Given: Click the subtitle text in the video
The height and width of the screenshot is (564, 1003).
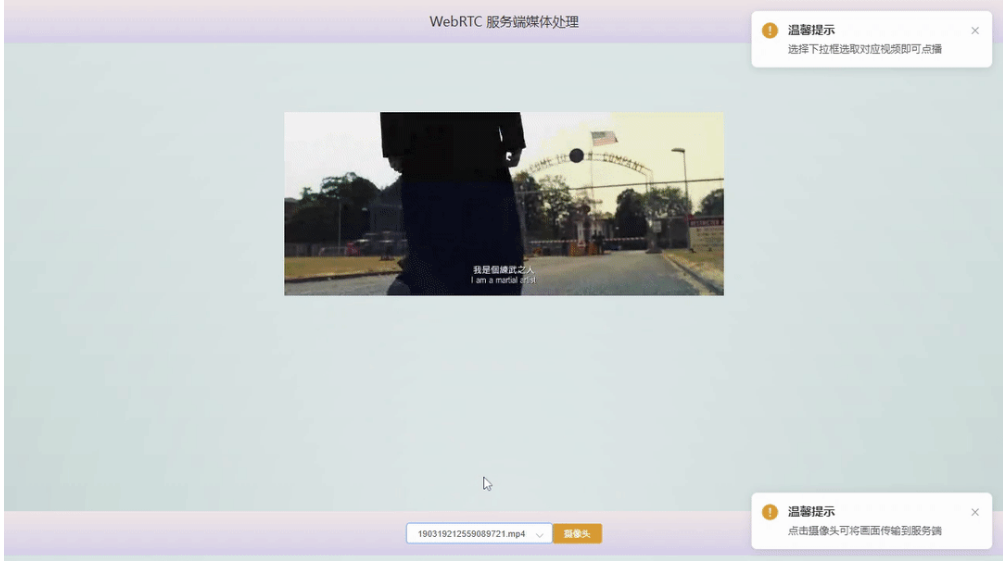Looking at the screenshot, I should [x=503, y=275].
